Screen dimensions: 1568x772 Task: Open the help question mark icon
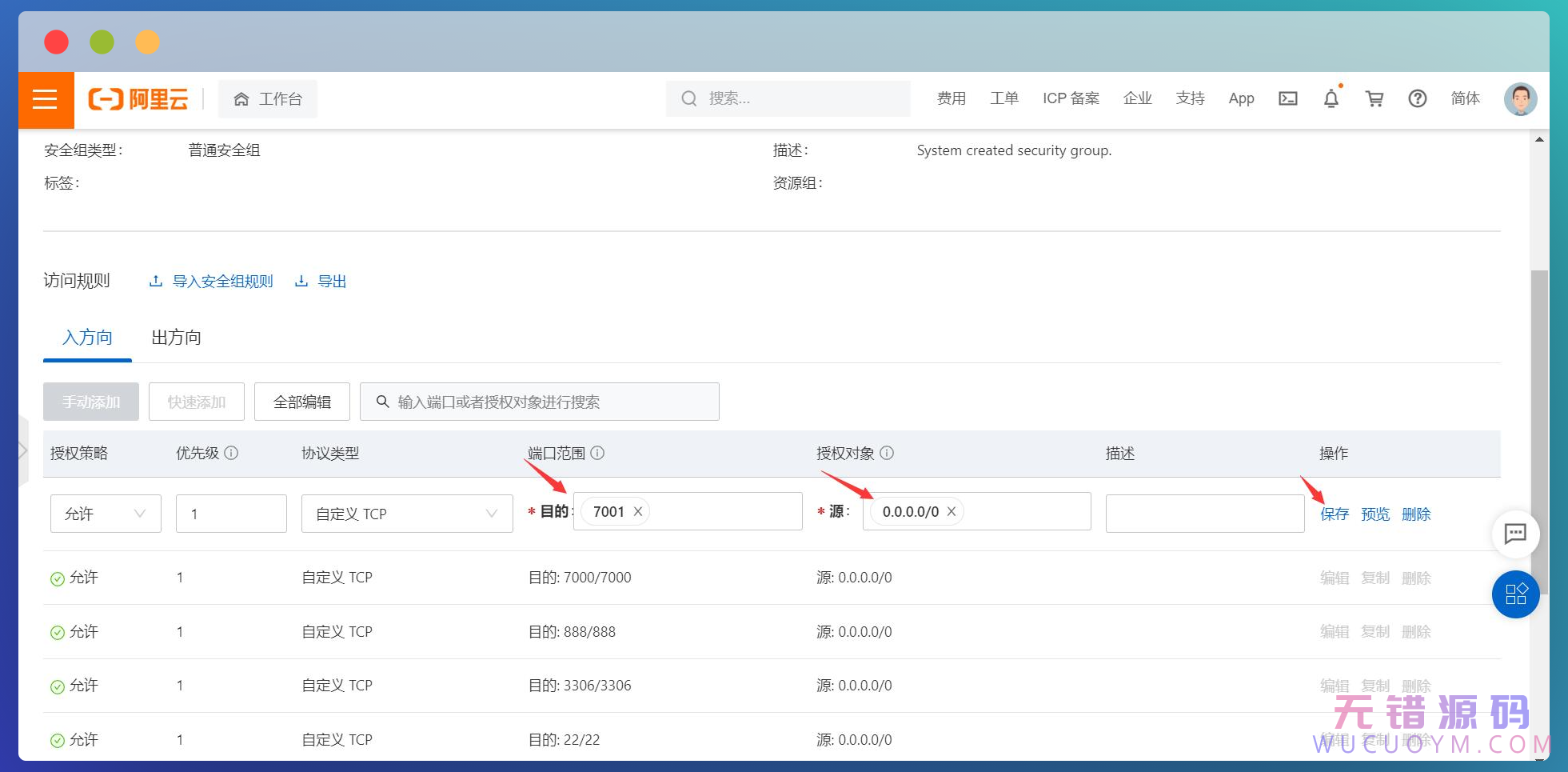[1418, 98]
